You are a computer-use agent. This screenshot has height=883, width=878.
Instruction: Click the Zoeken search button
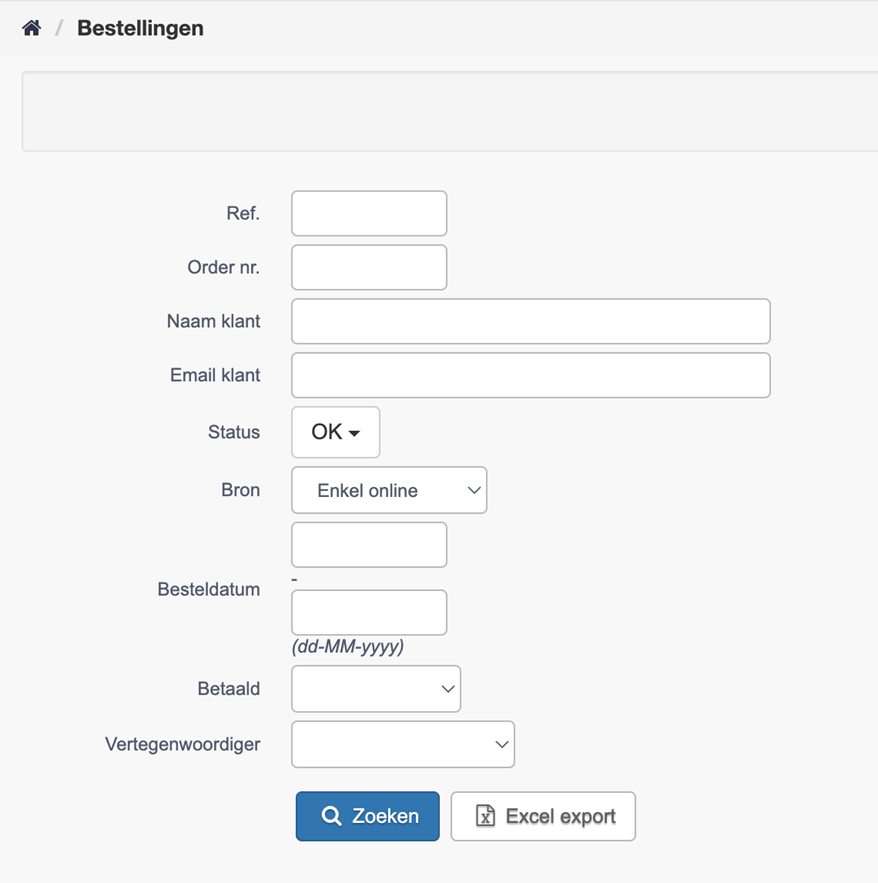368,817
